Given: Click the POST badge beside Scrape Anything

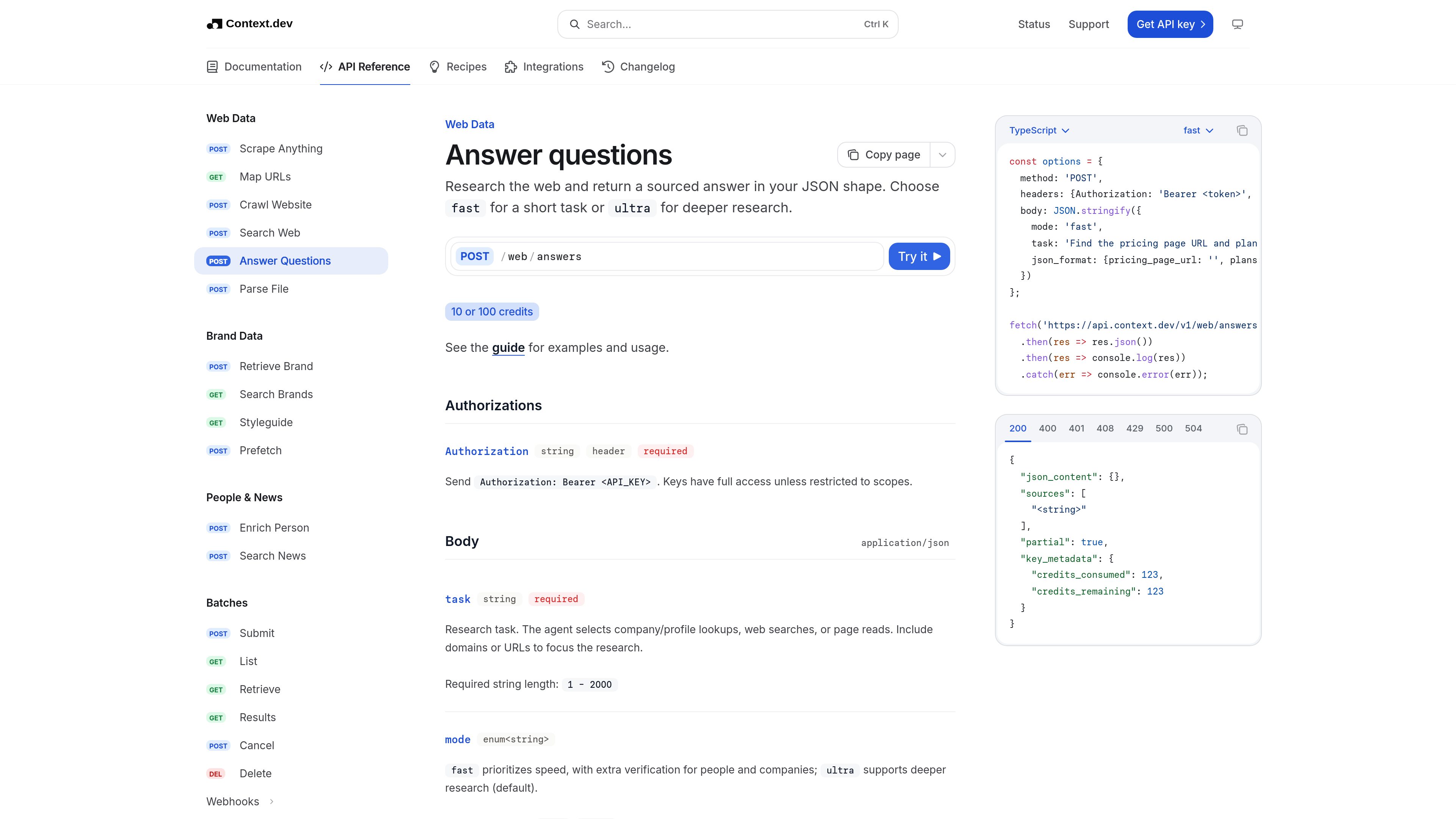Looking at the screenshot, I should [x=218, y=149].
